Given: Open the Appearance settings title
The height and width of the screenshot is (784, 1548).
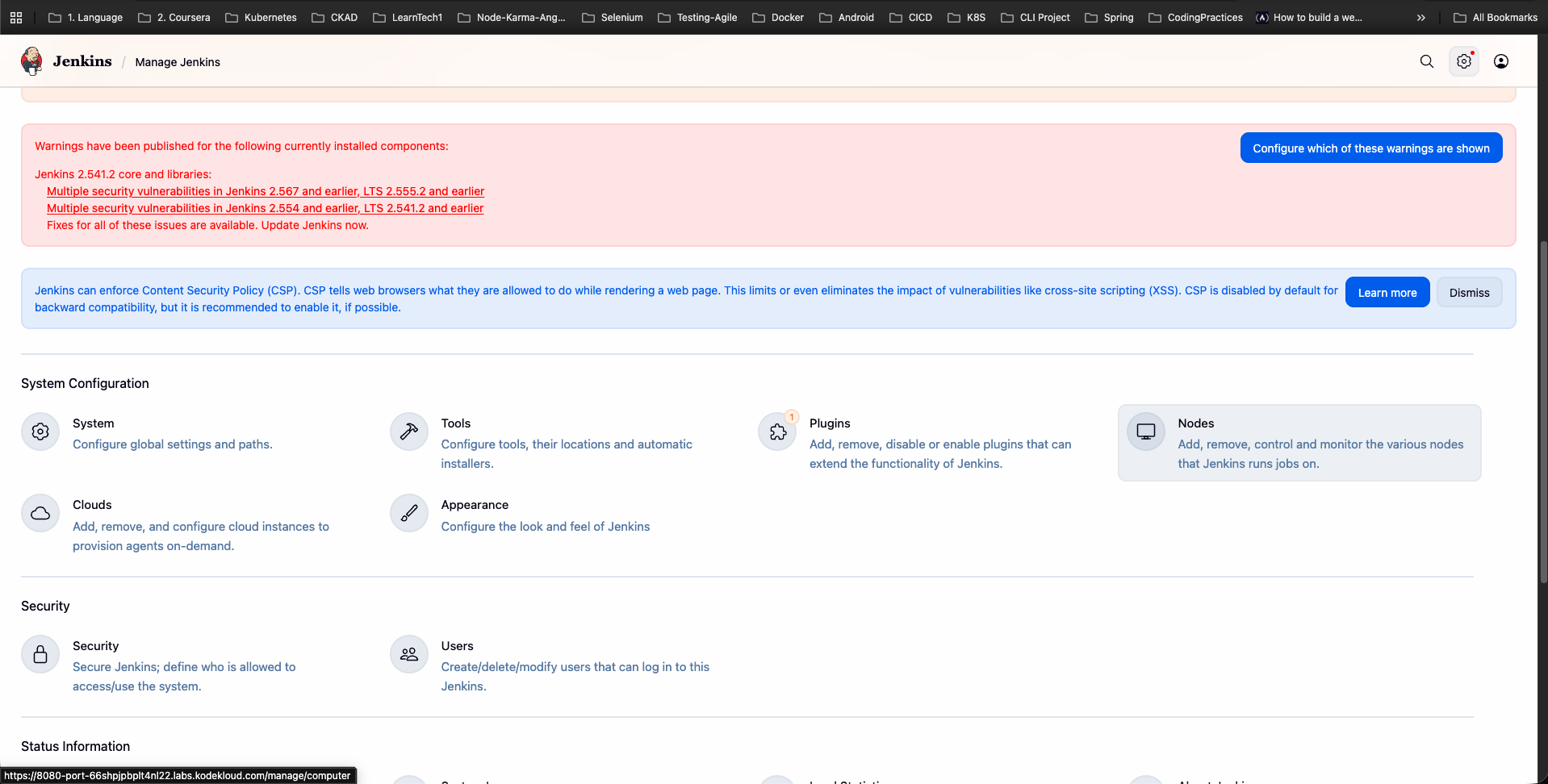Looking at the screenshot, I should pos(475,505).
